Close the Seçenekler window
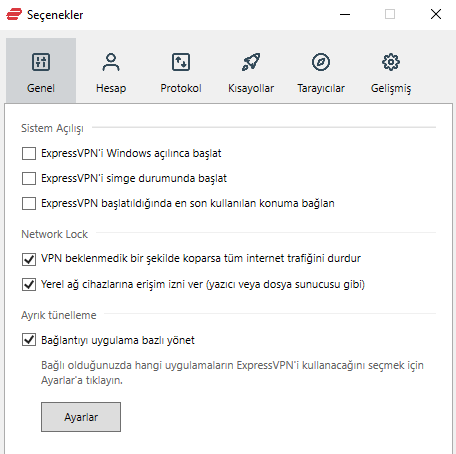The width and height of the screenshot is (456, 454). (x=436, y=14)
